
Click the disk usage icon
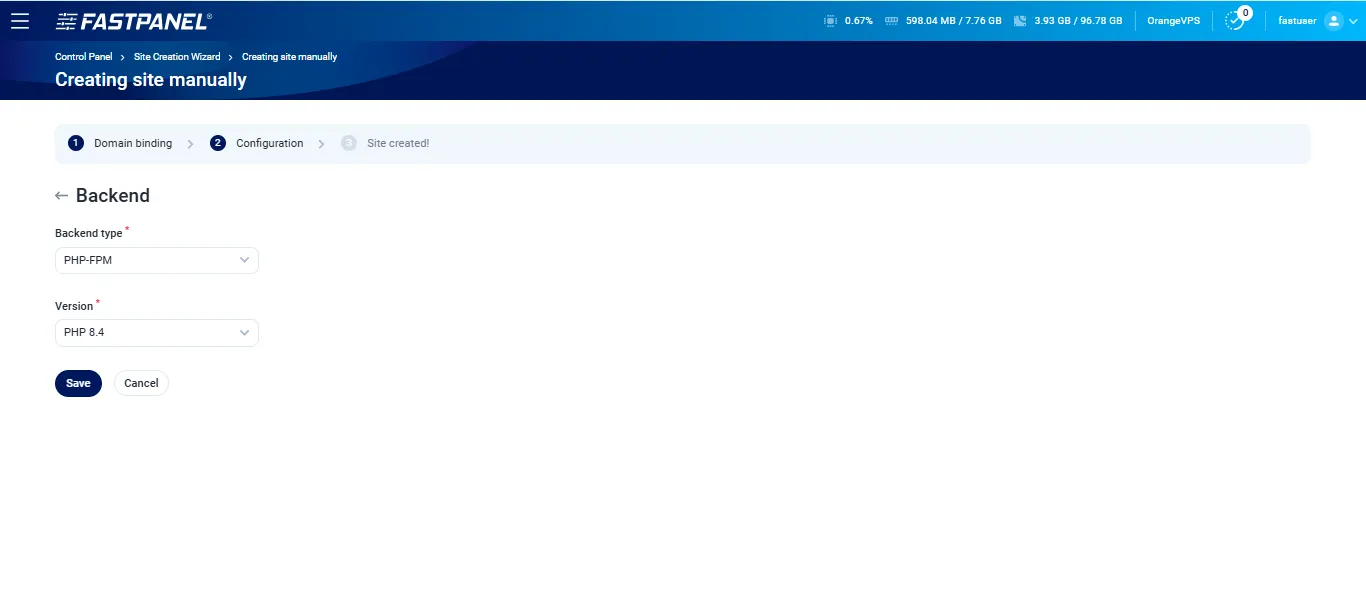coord(1021,20)
